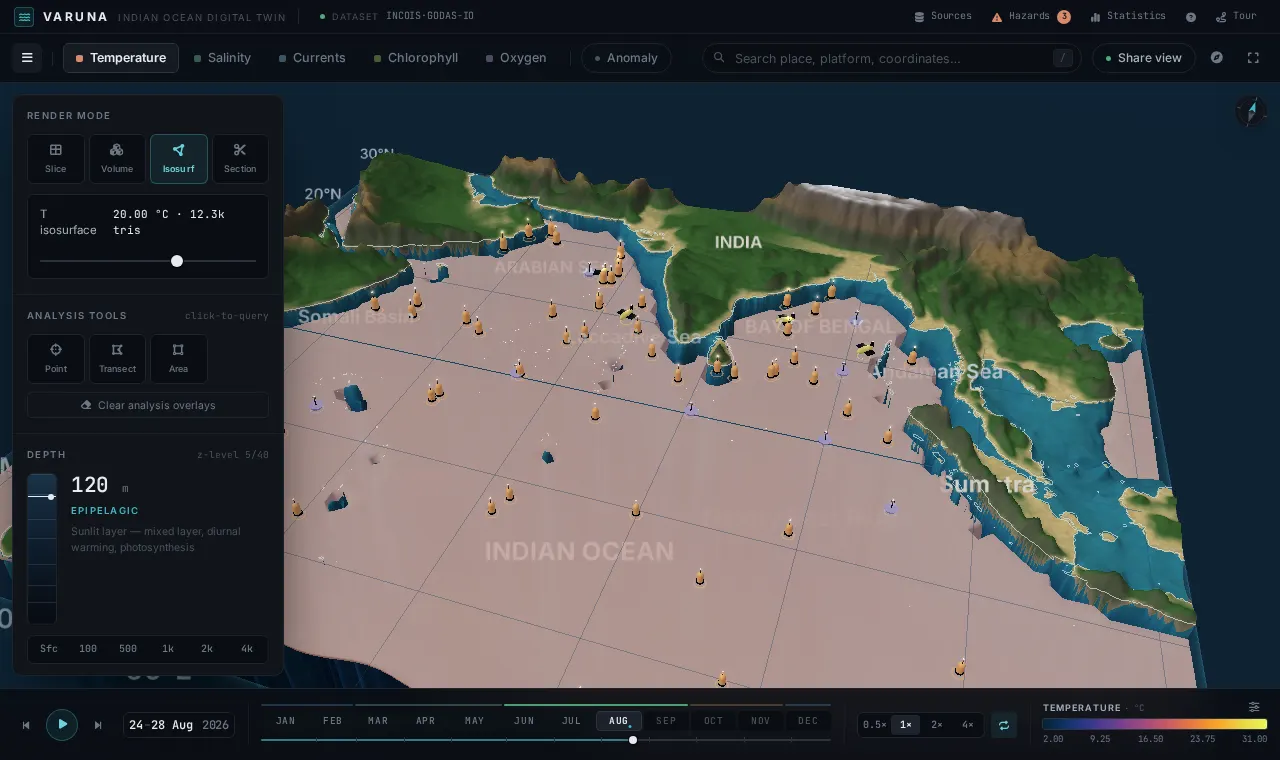Open the temperature colorbar settings

point(1254,707)
